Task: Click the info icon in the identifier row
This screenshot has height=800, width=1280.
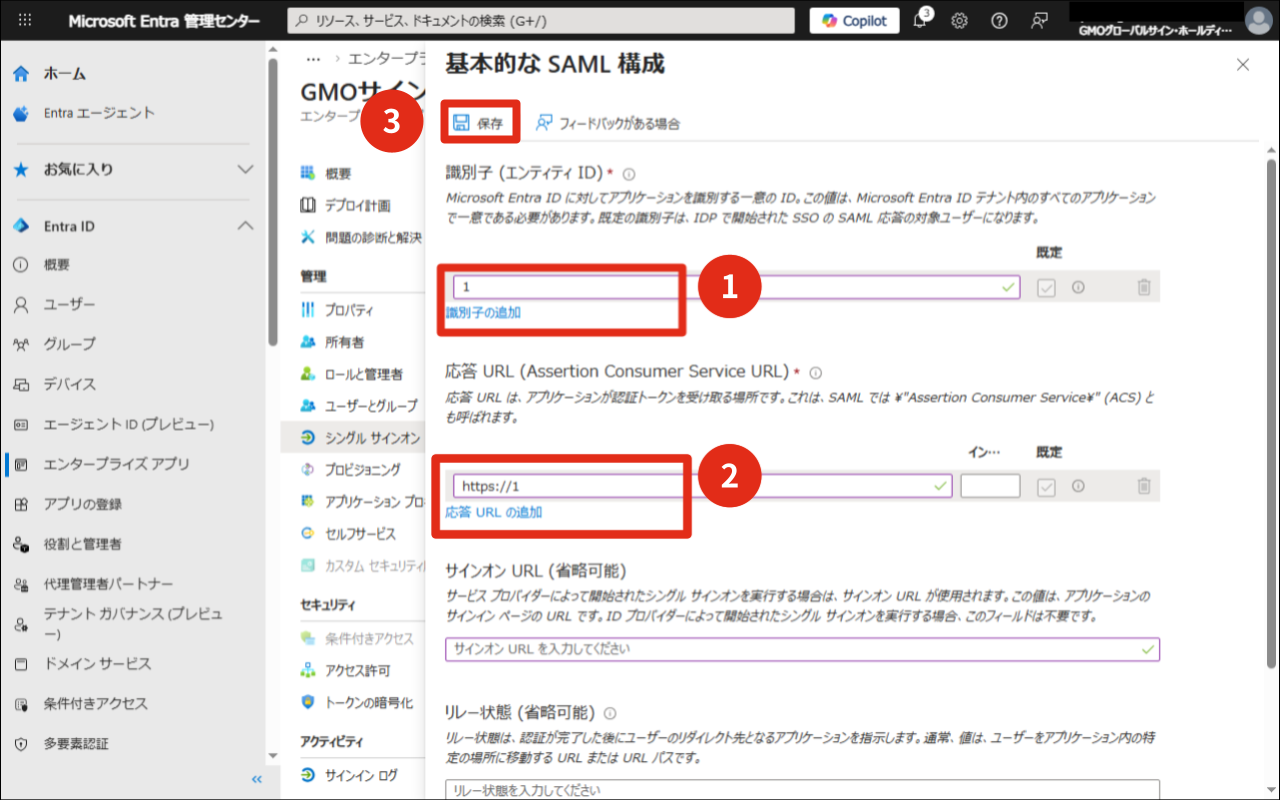Action: [x=1078, y=287]
